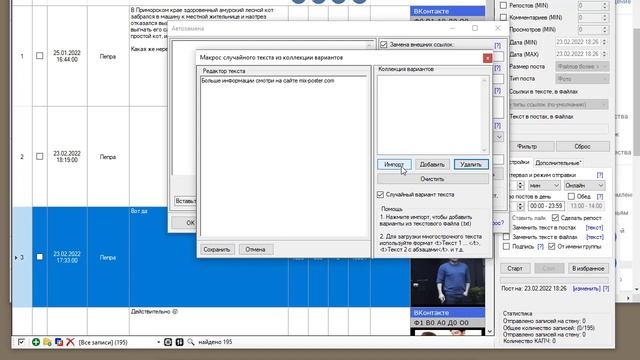Click the help [?] link beside Замена внешних ссылок
The width and height of the screenshot is (640, 360).
tap(497, 45)
